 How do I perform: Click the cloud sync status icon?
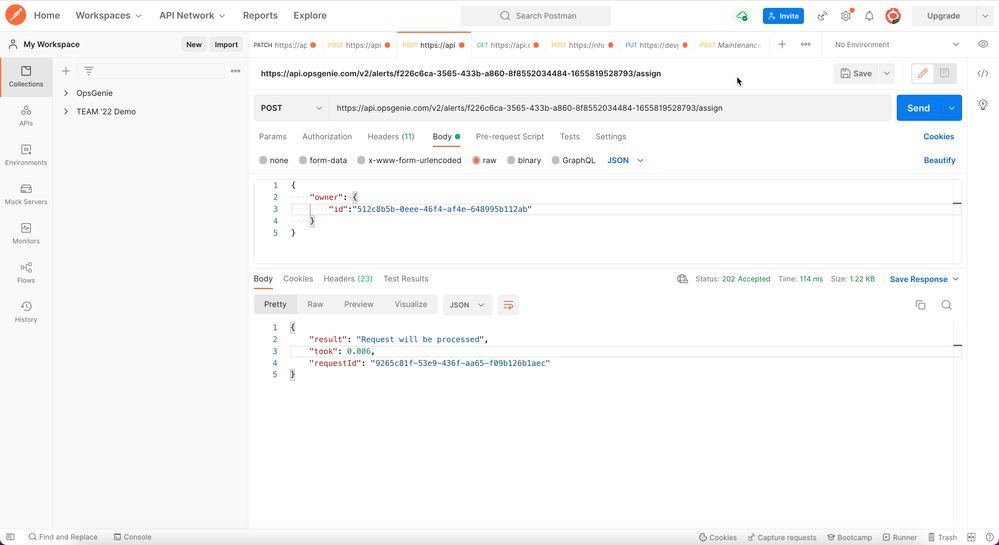point(742,16)
